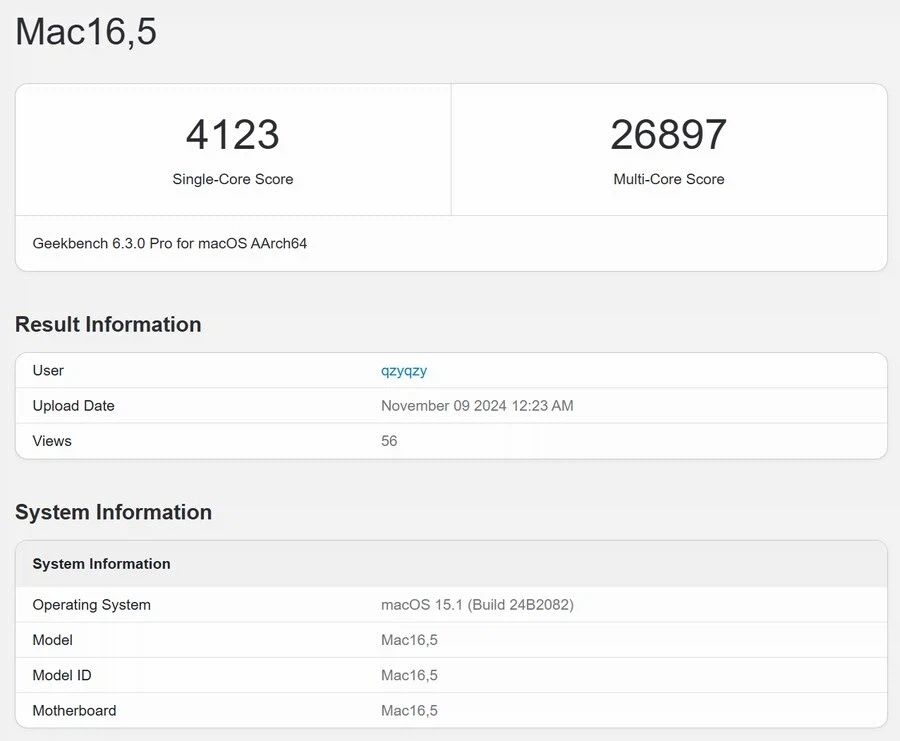Click the Result Information heading
Viewport: 900px width, 741px height.
(108, 324)
